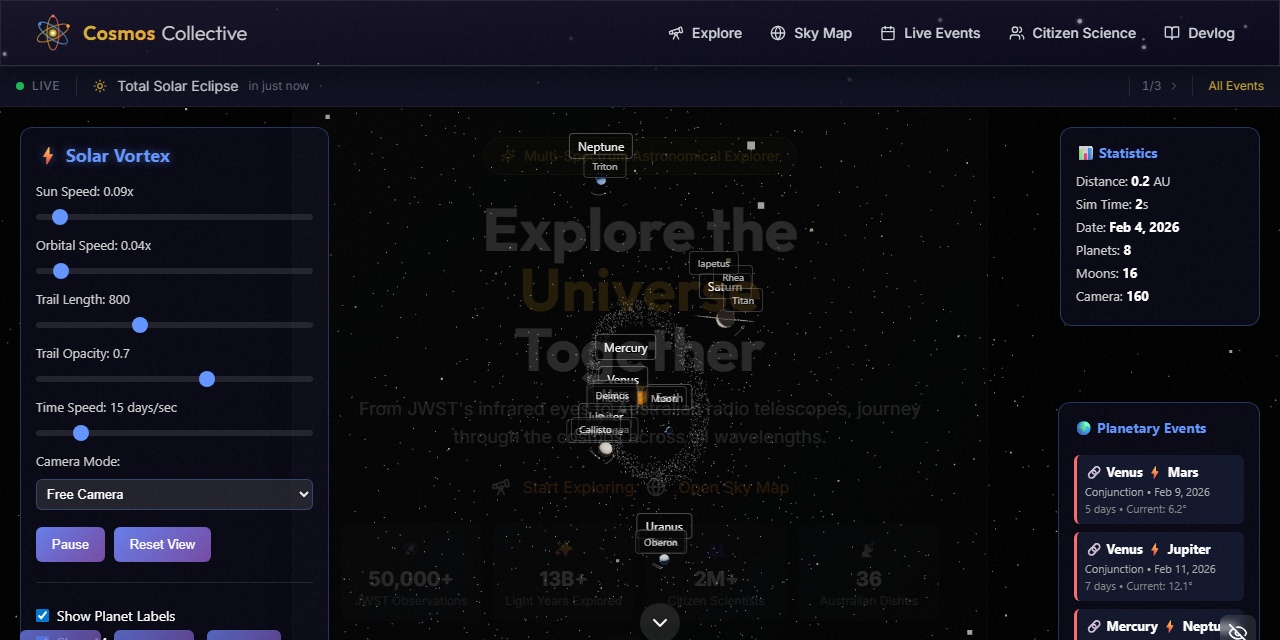Toggle the Show Planet Labels checkbox

click(x=42, y=616)
